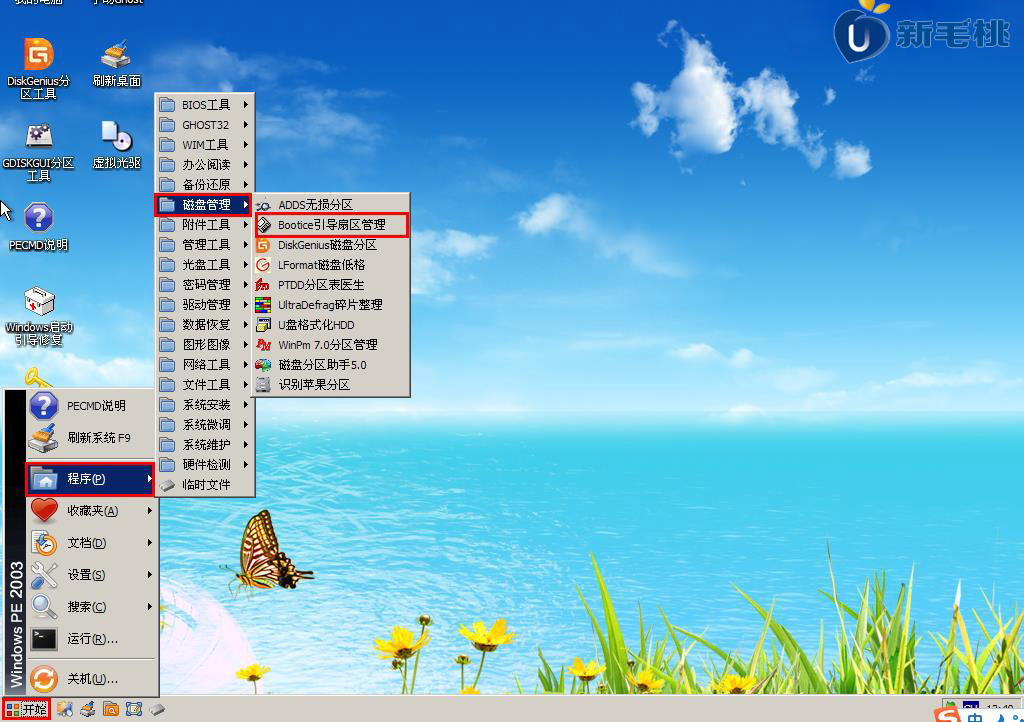Click the red heart 收藏夹 icon
The image size is (1024, 722).
[x=44, y=510]
